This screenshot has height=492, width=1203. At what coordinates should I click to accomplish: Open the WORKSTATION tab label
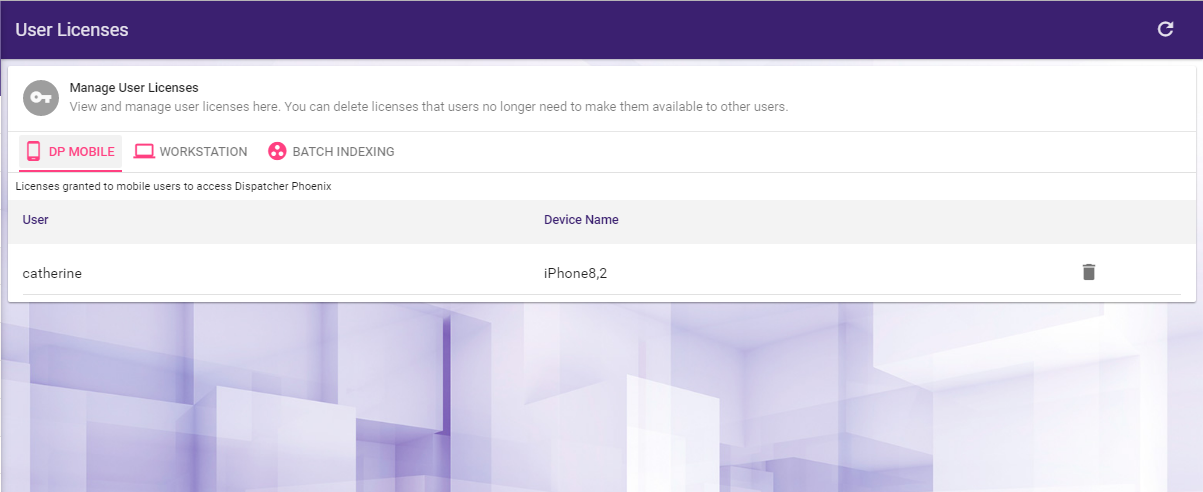tap(203, 152)
